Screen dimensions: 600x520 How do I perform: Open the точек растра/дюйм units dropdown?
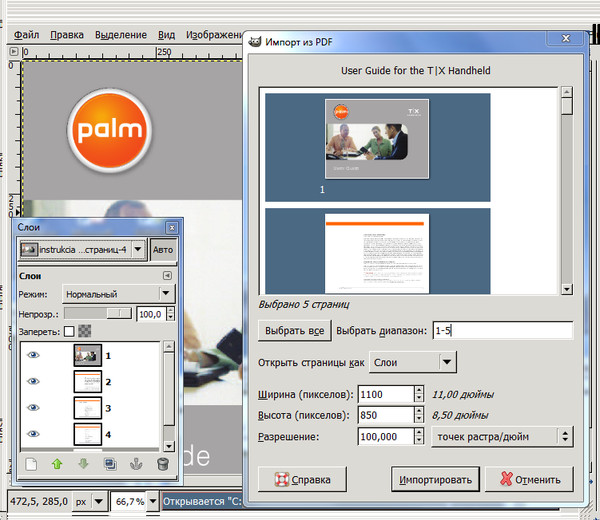tap(502, 437)
